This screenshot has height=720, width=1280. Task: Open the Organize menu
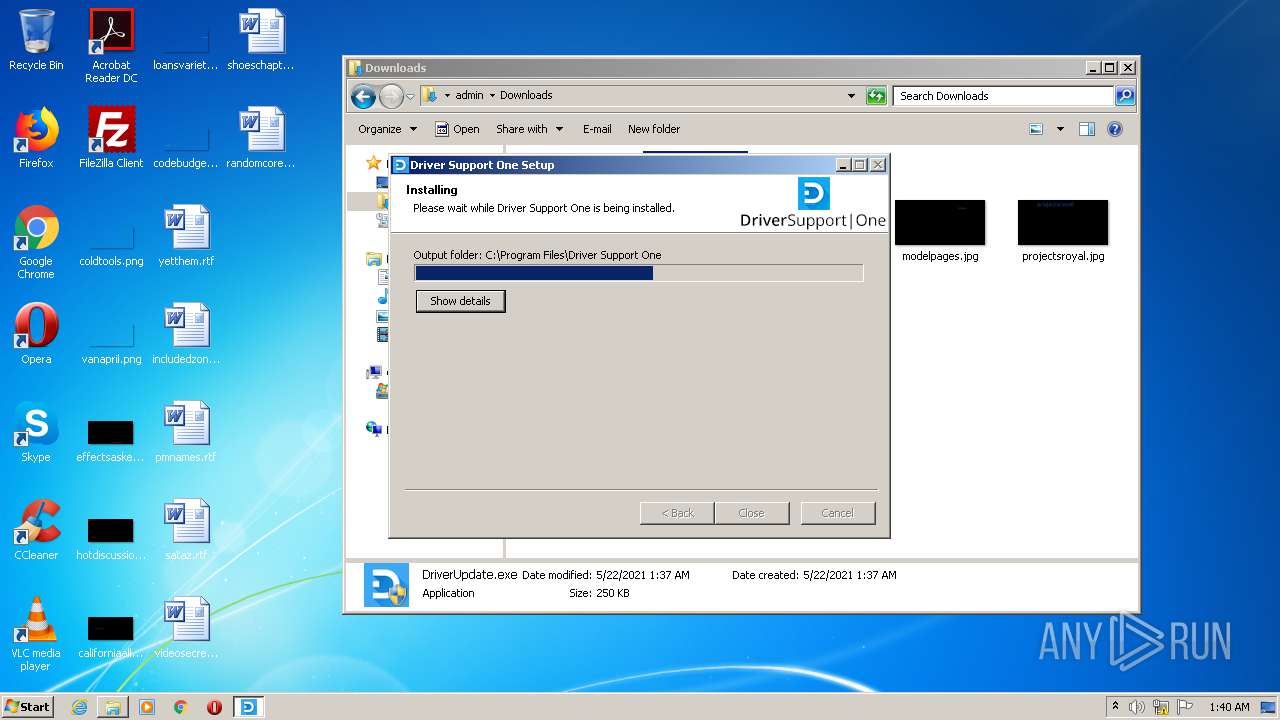click(x=387, y=129)
